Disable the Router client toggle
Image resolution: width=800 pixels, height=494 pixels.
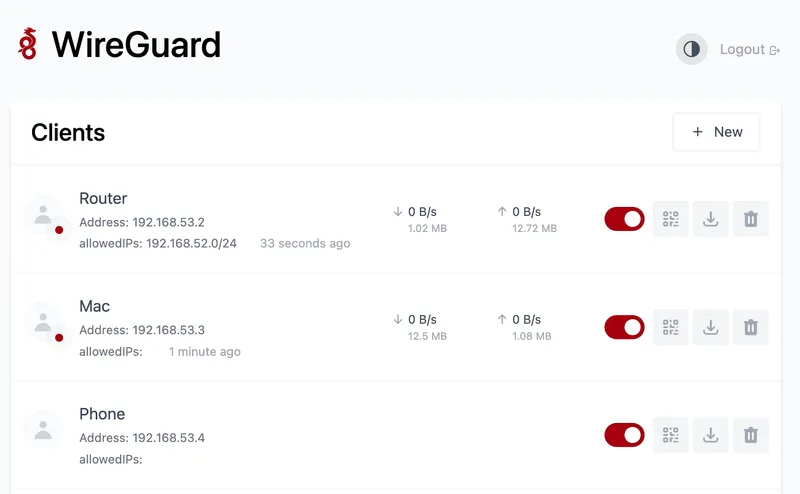[x=625, y=219]
